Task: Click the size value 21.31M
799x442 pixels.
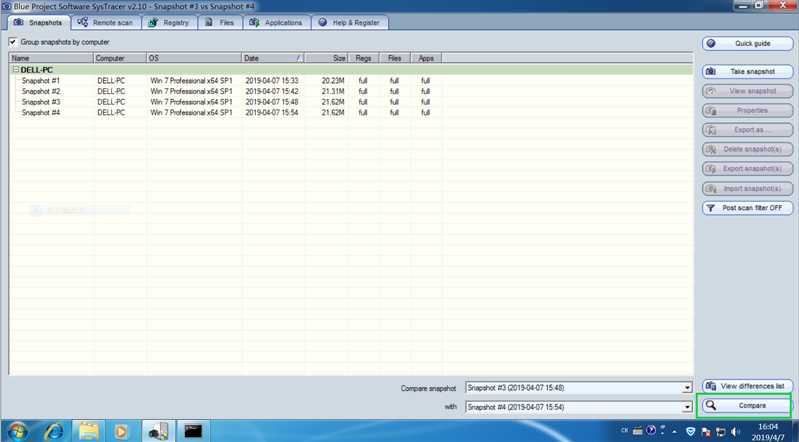Action: pyautogui.click(x=333, y=91)
